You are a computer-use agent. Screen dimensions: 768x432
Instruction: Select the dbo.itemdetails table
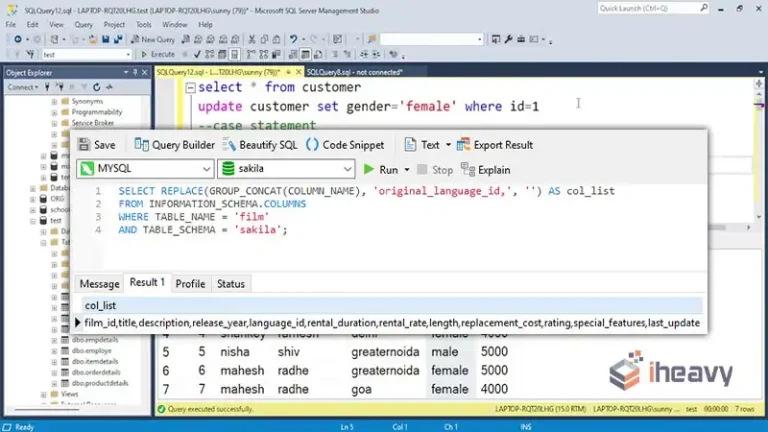(x=95, y=361)
